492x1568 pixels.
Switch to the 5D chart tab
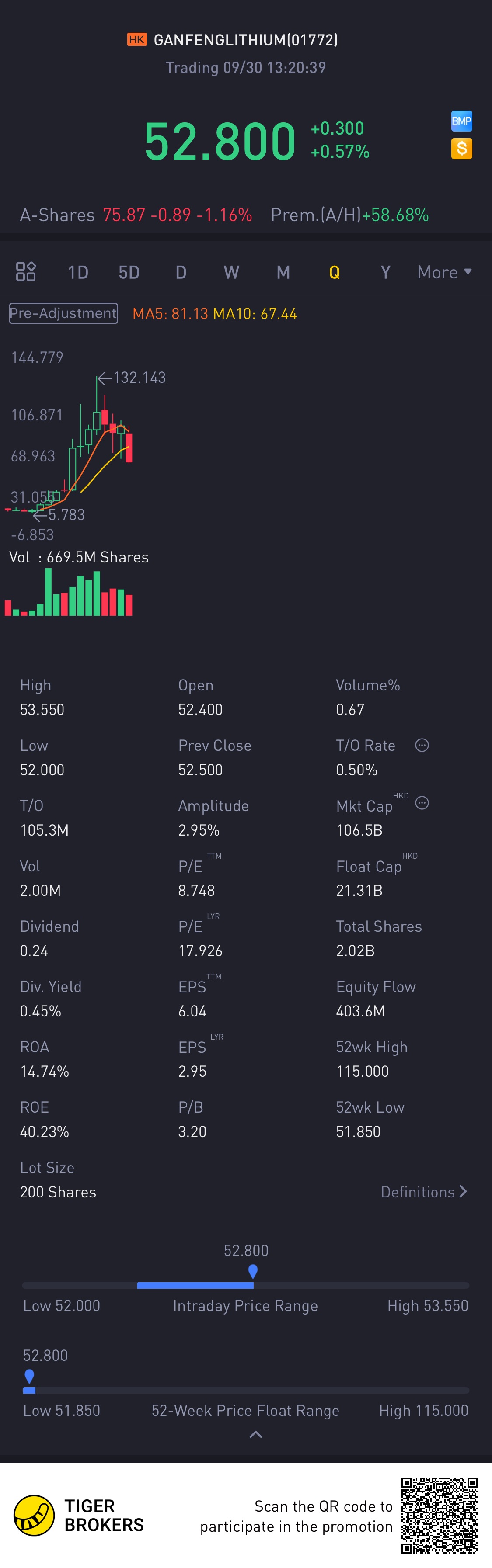(x=129, y=272)
